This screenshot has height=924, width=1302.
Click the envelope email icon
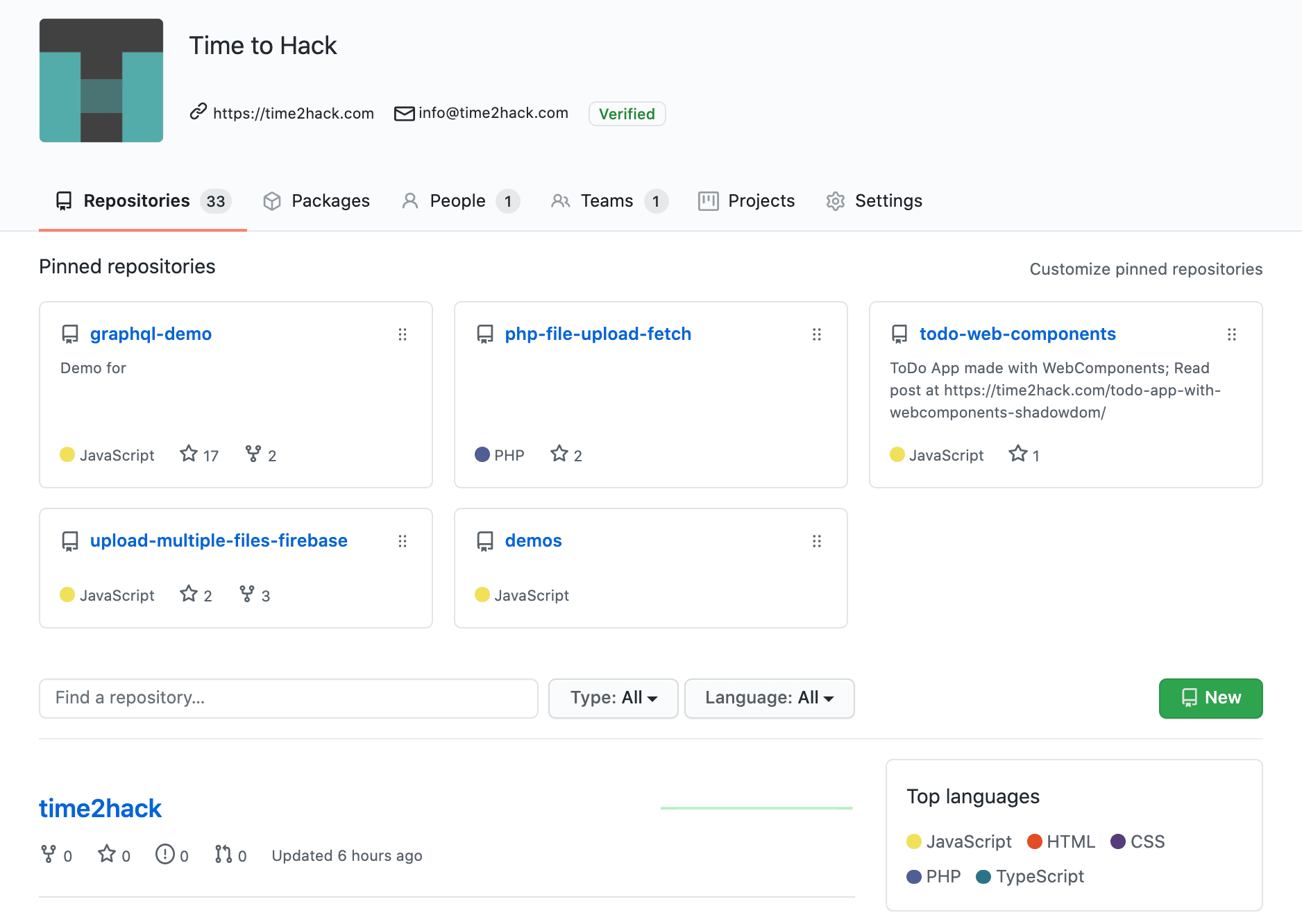404,113
